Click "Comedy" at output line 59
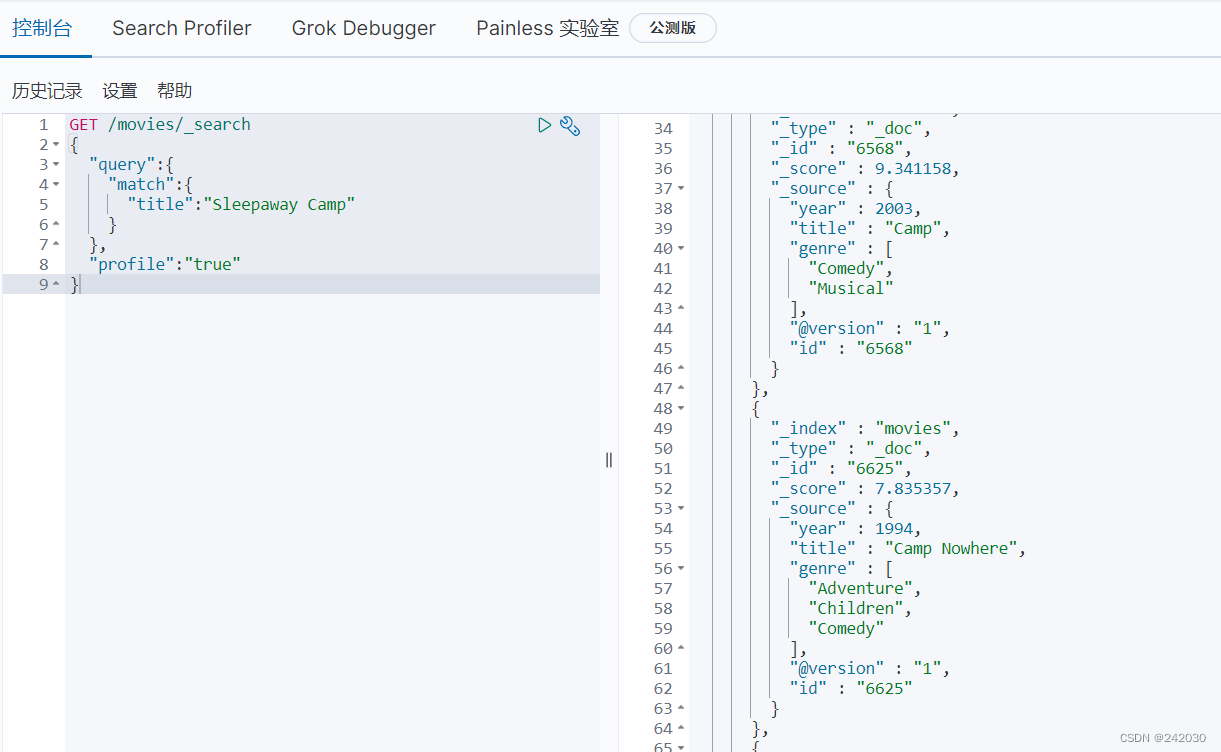 tap(846, 629)
